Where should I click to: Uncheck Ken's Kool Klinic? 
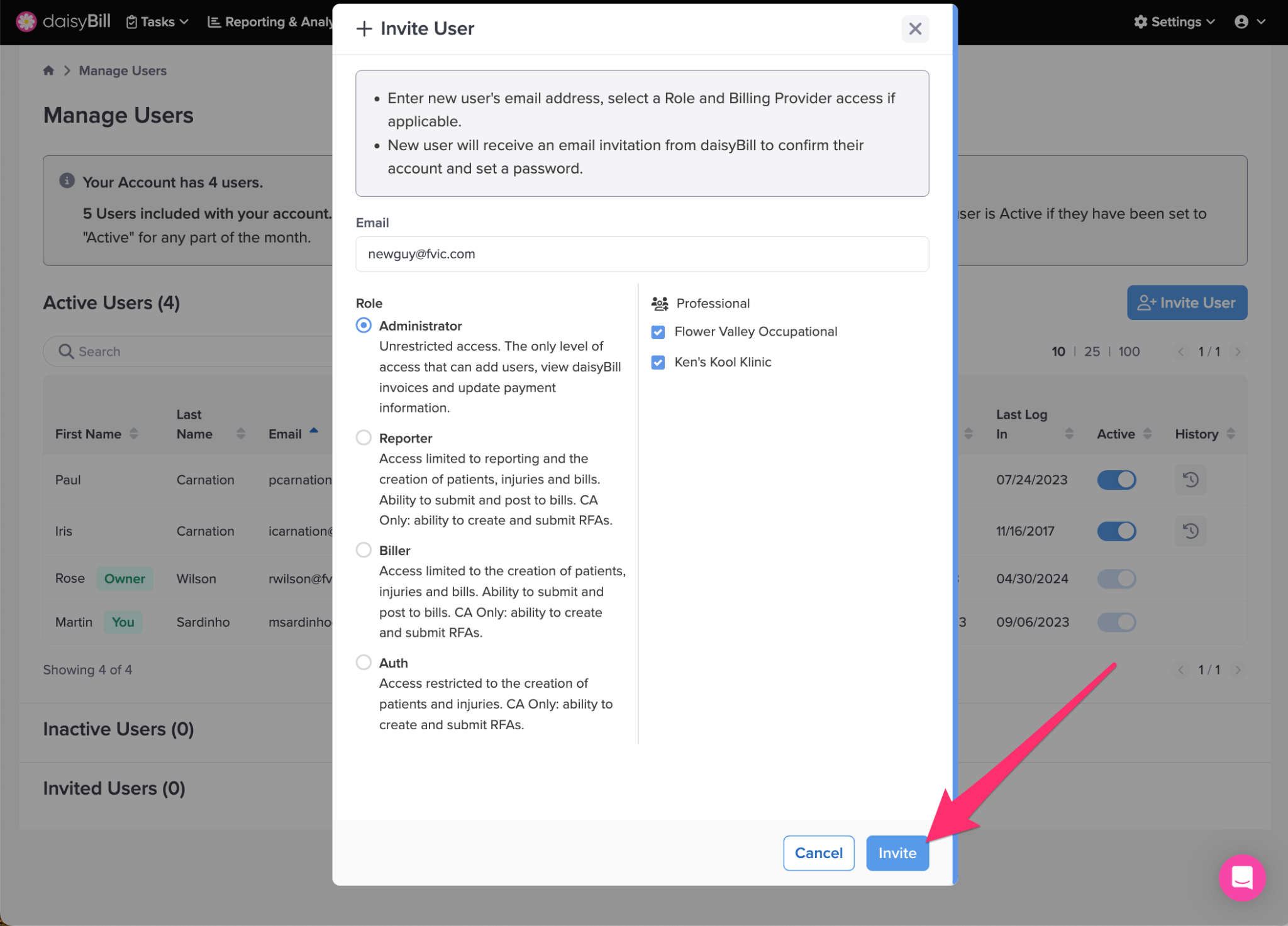pos(658,362)
